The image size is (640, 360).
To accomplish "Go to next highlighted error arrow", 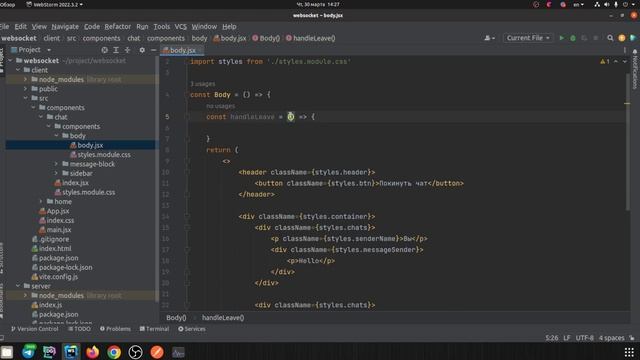I will click(624, 62).
